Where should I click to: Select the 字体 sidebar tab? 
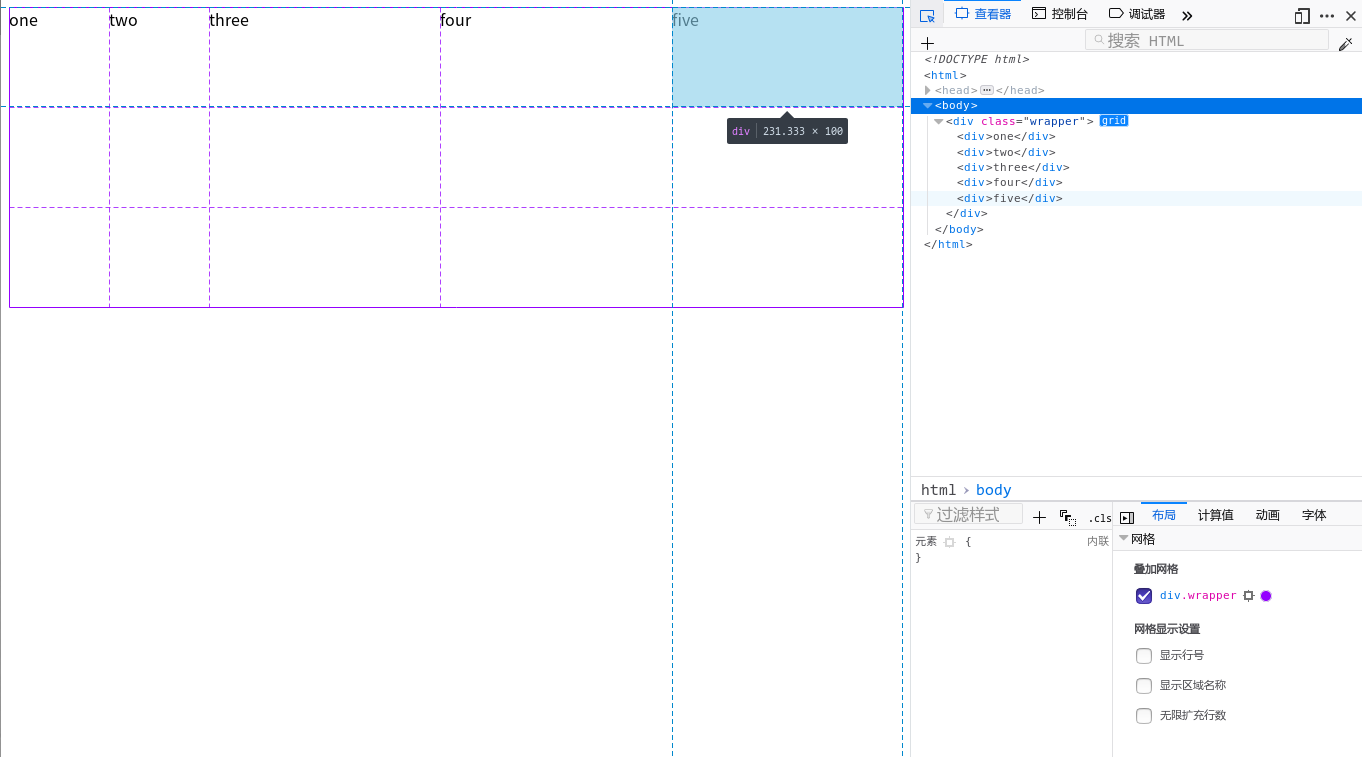[x=1314, y=515]
